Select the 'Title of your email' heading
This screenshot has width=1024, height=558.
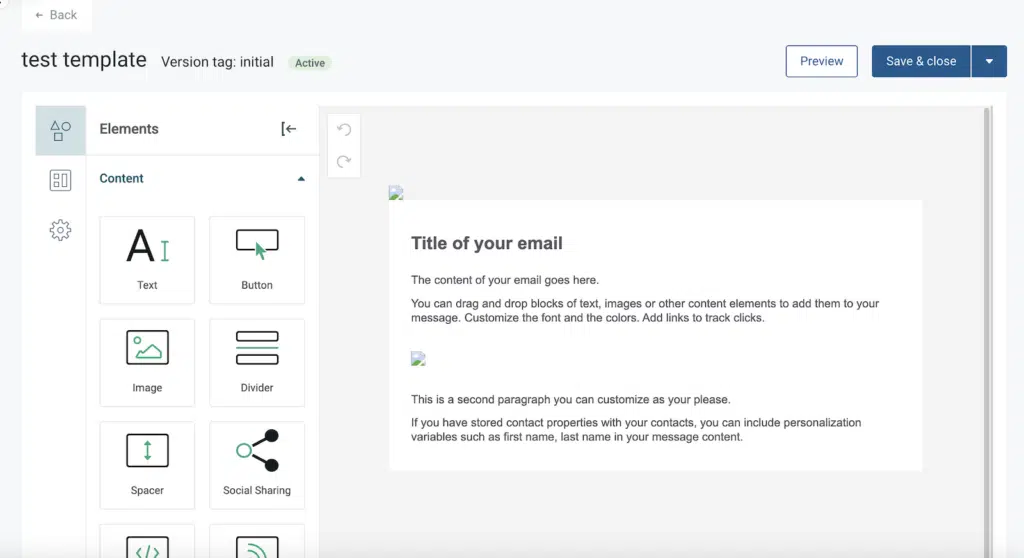point(487,243)
